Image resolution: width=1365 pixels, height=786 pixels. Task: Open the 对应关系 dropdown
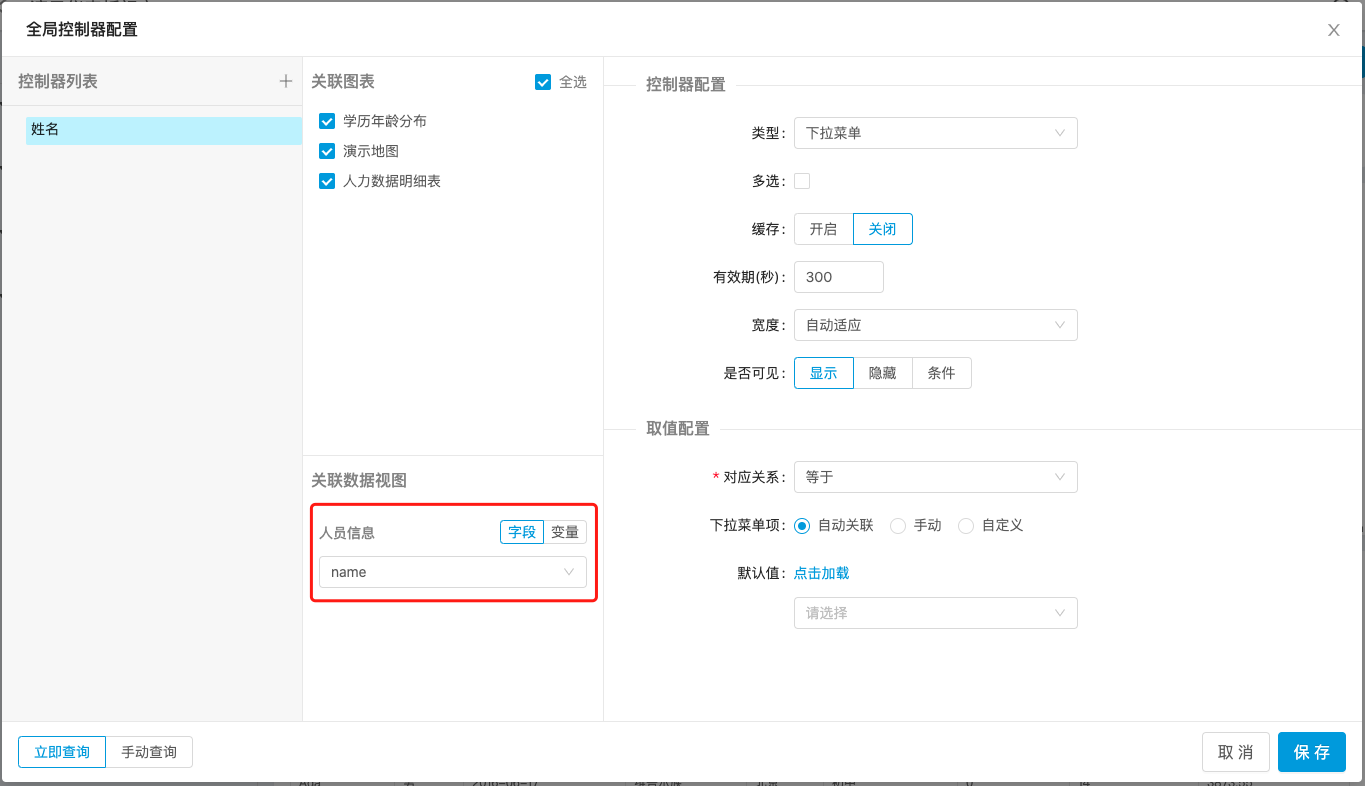(x=935, y=477)
